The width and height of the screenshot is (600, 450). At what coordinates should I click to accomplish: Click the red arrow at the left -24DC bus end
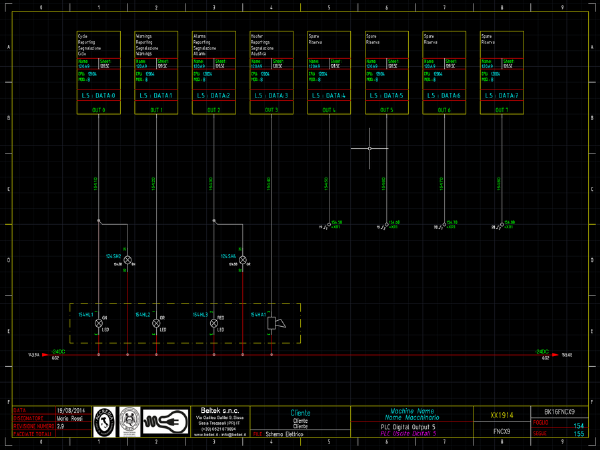(x=45, y=355)
